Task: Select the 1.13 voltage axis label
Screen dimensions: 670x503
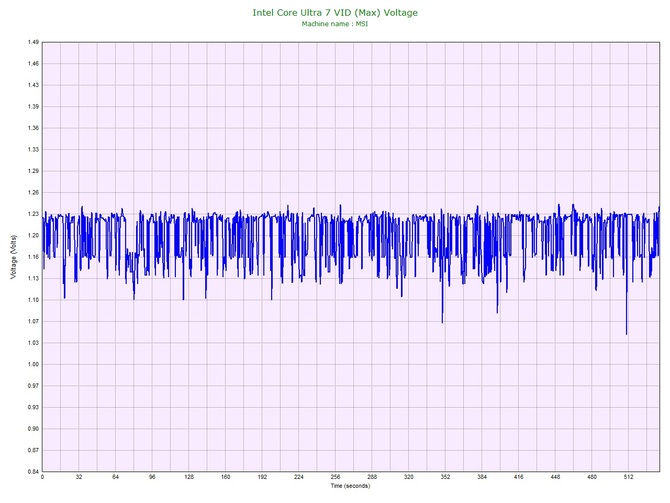Action: point(33,278)
